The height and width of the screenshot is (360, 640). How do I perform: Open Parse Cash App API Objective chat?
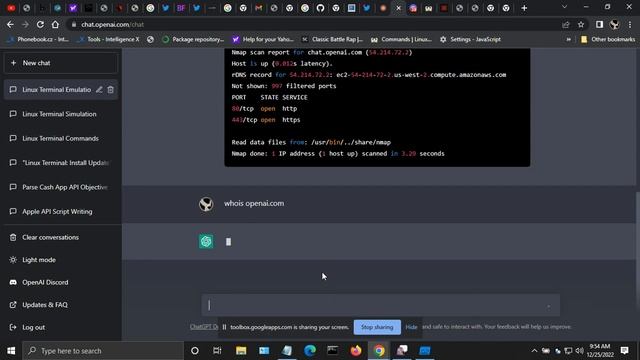(x=61, y=187)
